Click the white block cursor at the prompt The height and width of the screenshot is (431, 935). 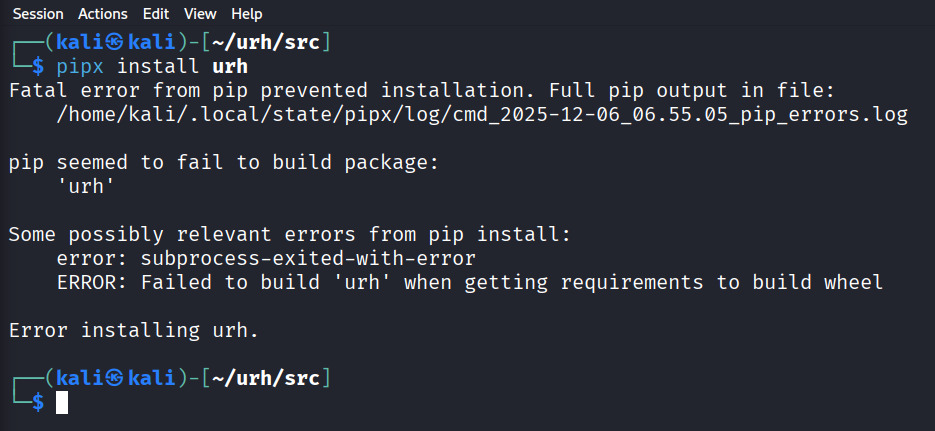(62, 402)
